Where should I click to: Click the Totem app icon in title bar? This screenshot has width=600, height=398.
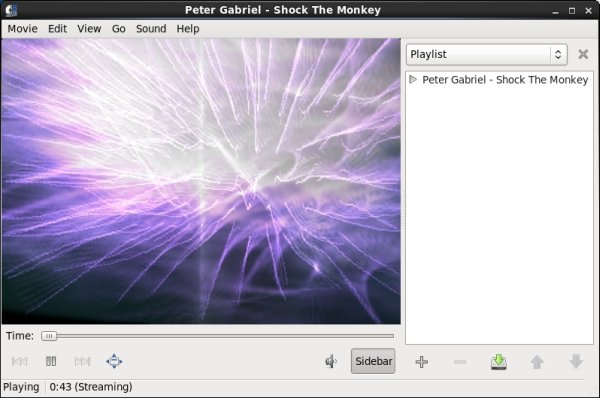[11, 10]
